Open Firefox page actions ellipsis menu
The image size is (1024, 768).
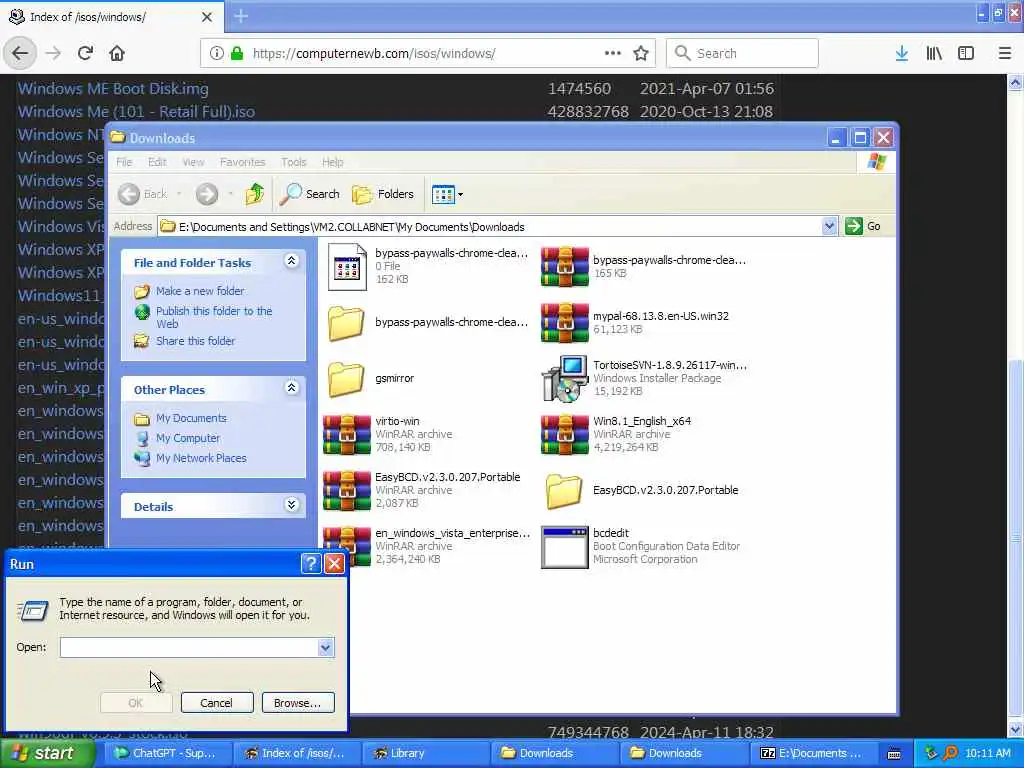pos(613,53)
